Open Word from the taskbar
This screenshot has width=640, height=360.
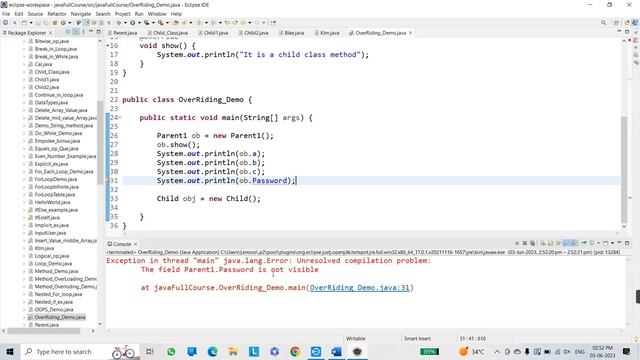pos(336,351)
